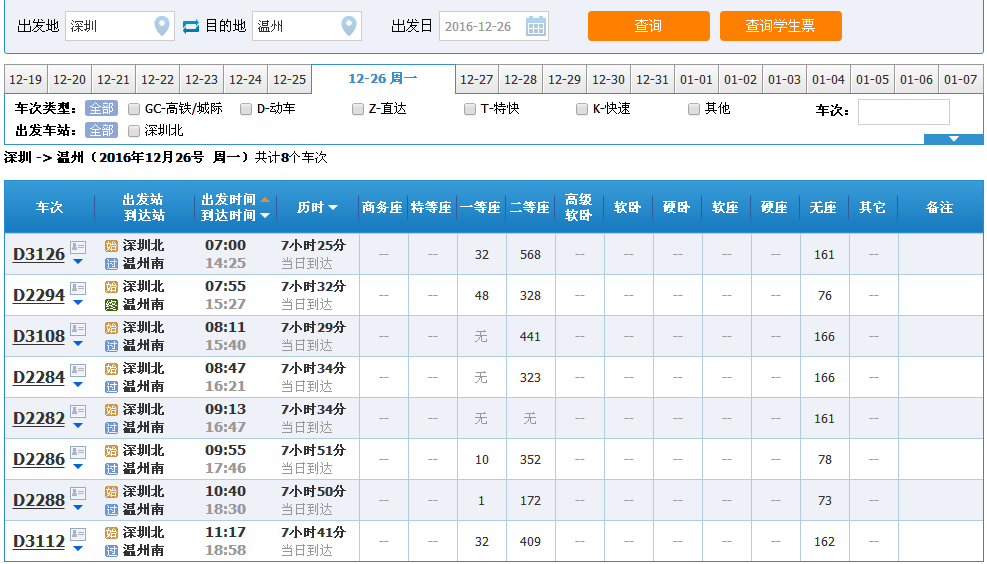Expand the filter panel with blue arrow
987x564 pixels.
[x=954, y=138]
